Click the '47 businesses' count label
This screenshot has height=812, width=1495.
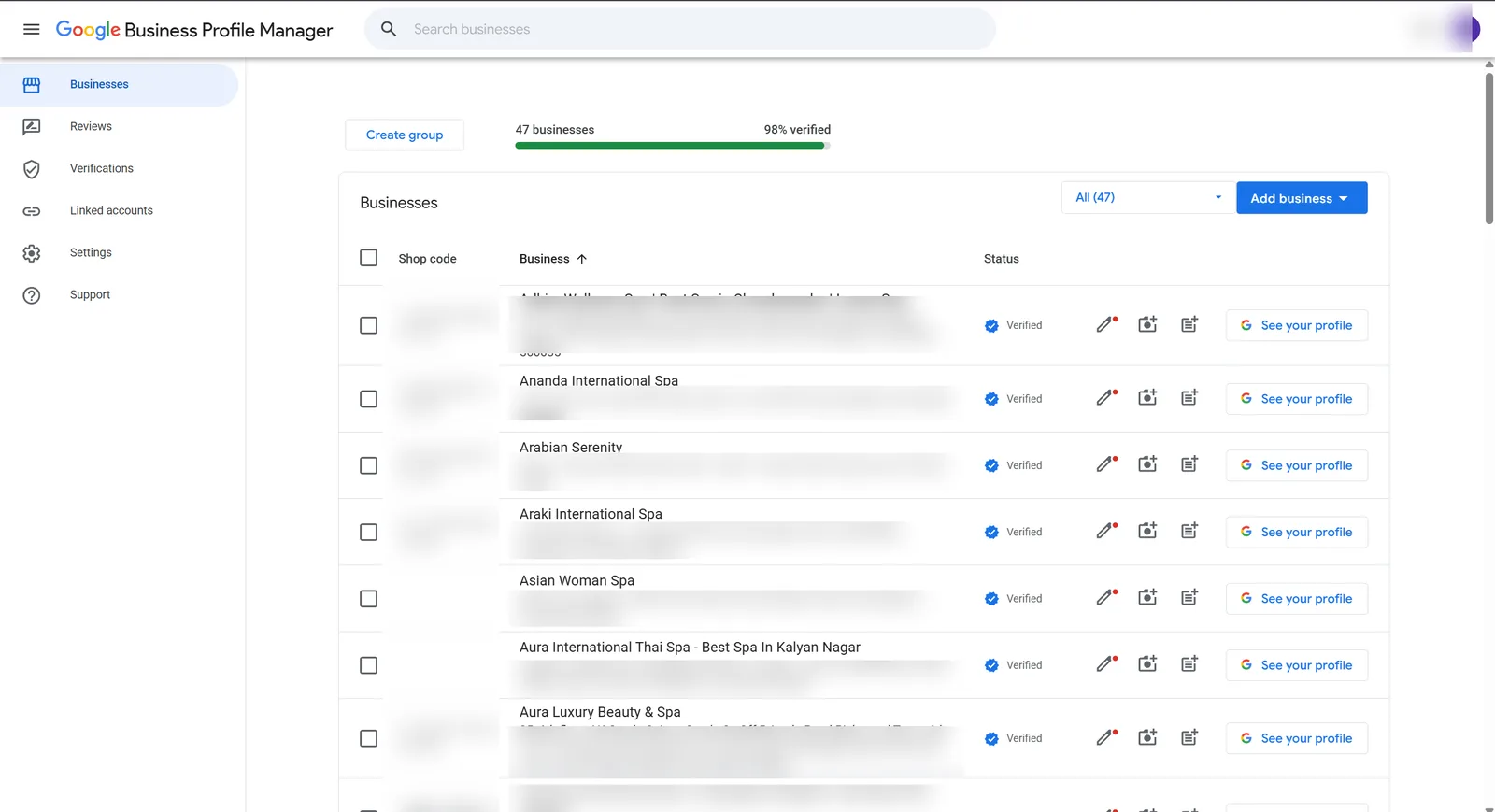tap(554, 130)
